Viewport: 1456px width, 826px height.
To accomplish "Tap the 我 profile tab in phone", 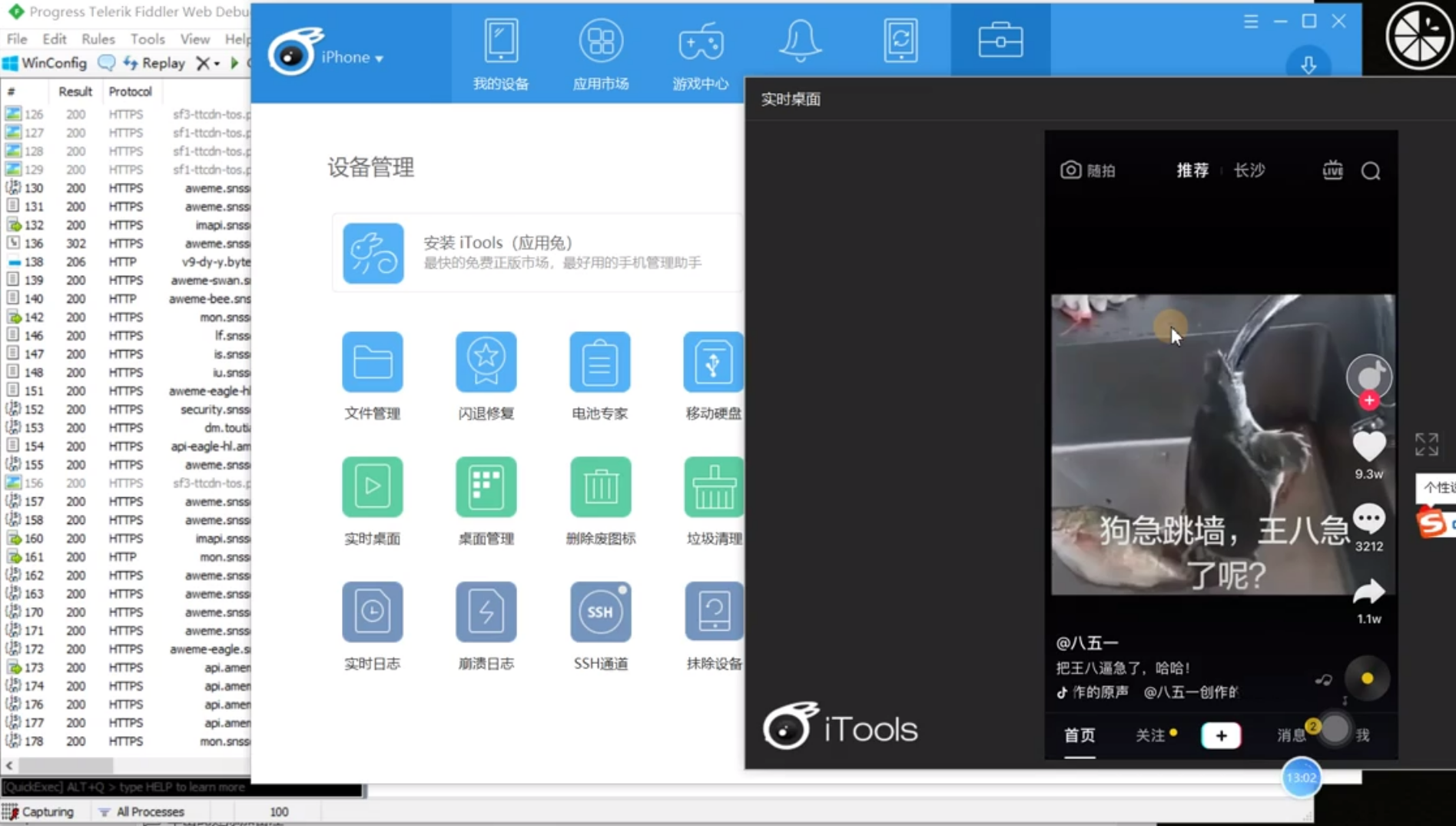I will click(x=1362, y=735).
